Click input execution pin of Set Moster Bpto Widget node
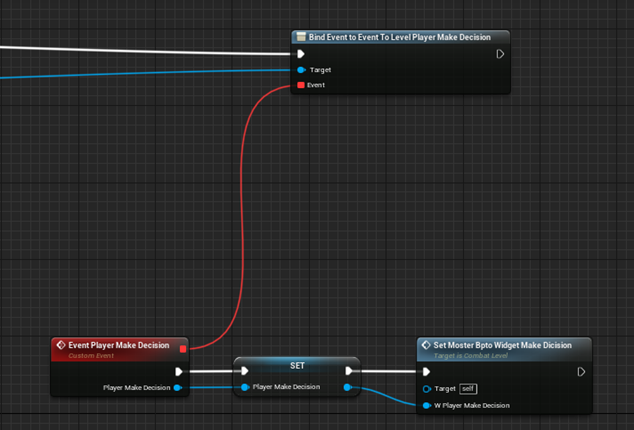This screenshot has width=634, height=430. [426, 371]
